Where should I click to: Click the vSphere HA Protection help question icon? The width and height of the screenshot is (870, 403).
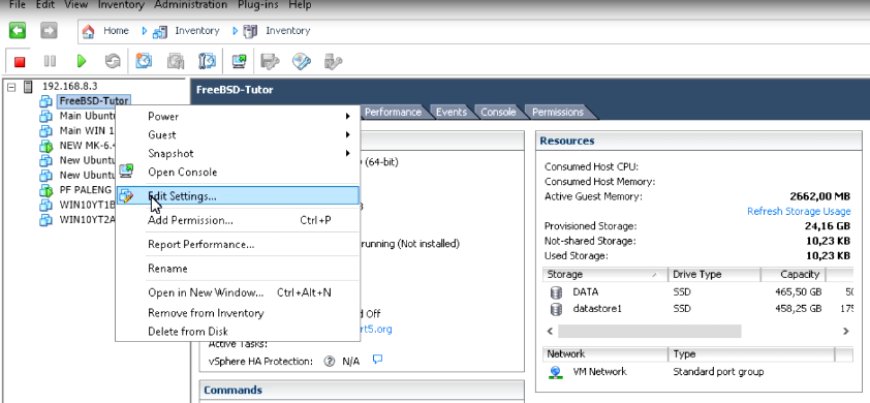point(329,361)
